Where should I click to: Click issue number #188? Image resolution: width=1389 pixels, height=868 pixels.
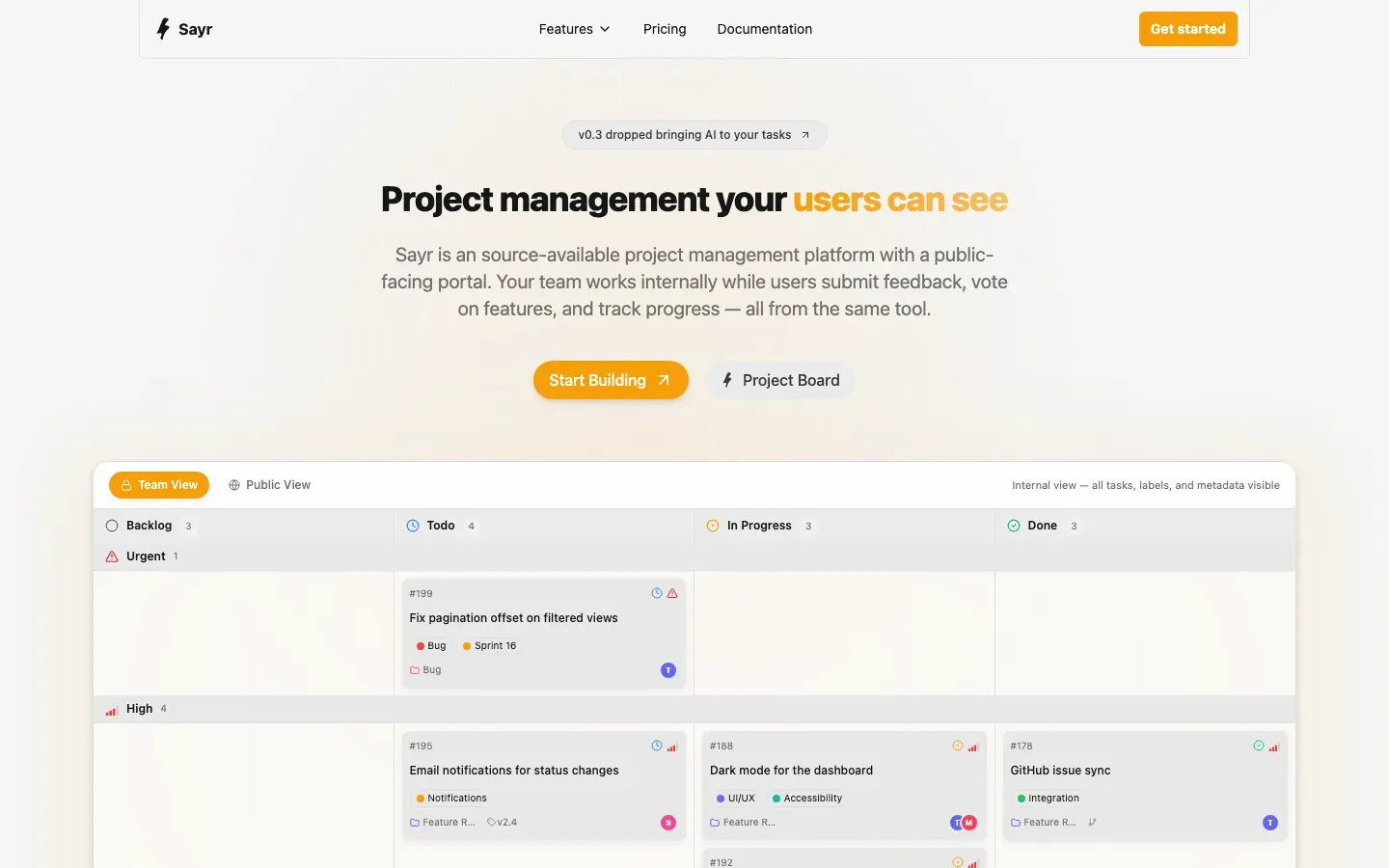pos(722,746)
